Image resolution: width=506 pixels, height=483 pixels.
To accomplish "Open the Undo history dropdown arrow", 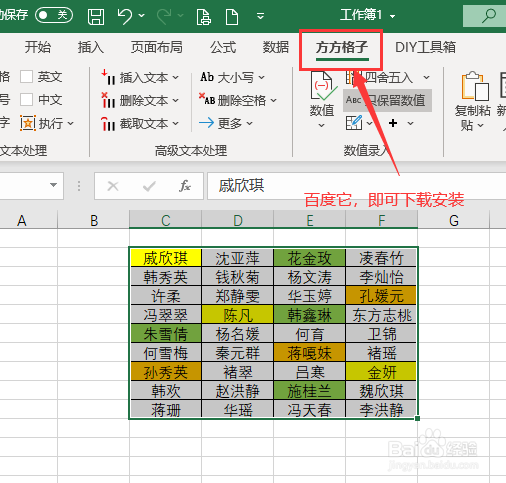I will (142, 15).
